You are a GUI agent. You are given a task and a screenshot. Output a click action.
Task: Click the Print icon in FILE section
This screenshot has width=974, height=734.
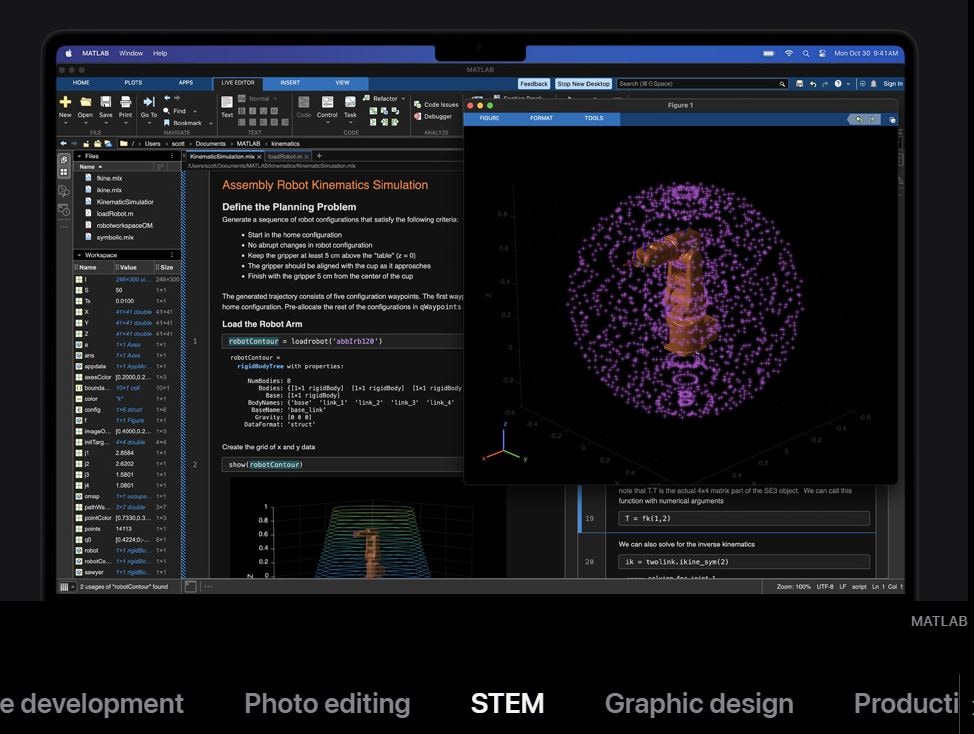[125, 102]
